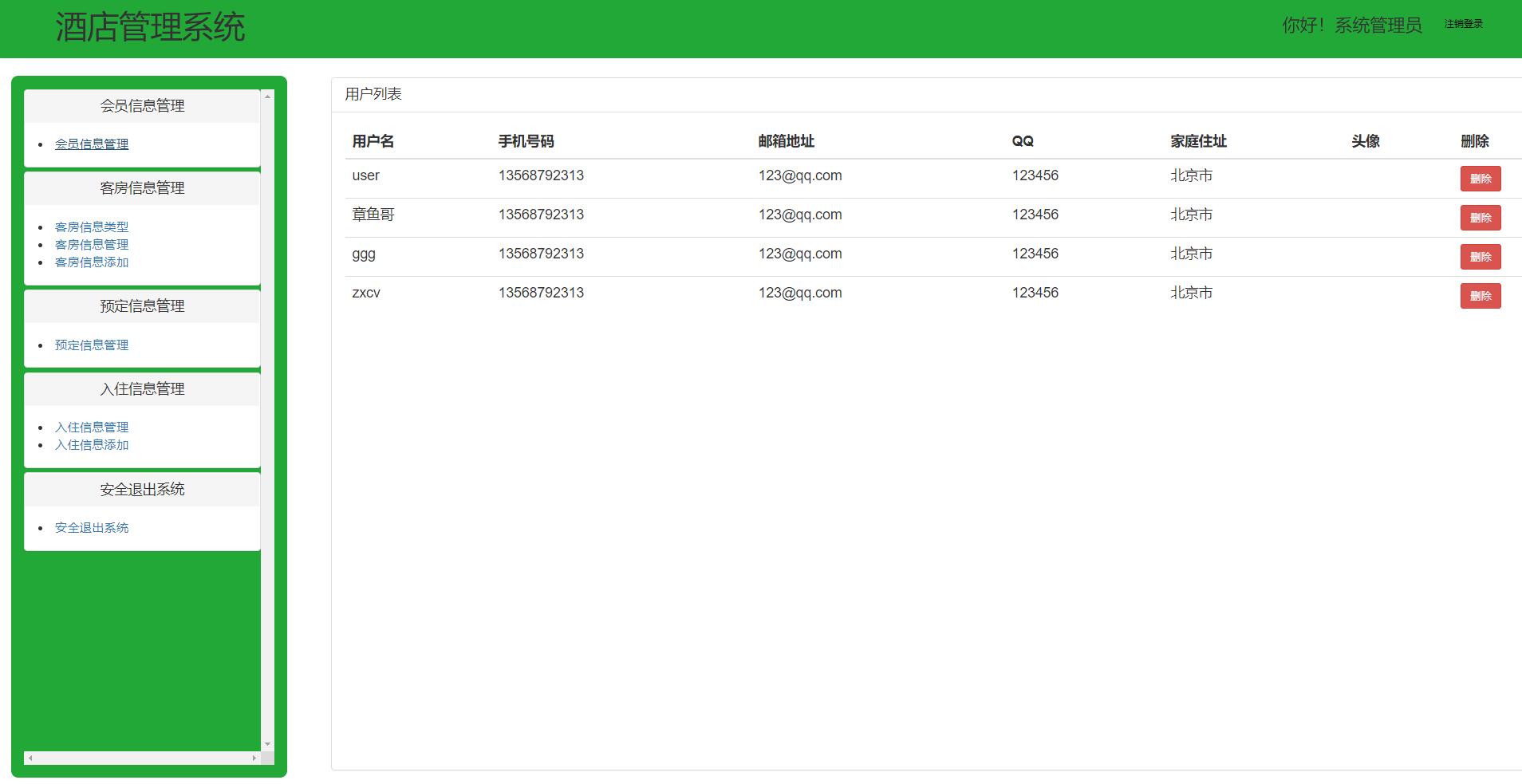This screenshot has height=784, width=1522.
Task: Click the 删除 column header
Action: pos(1475,141)
